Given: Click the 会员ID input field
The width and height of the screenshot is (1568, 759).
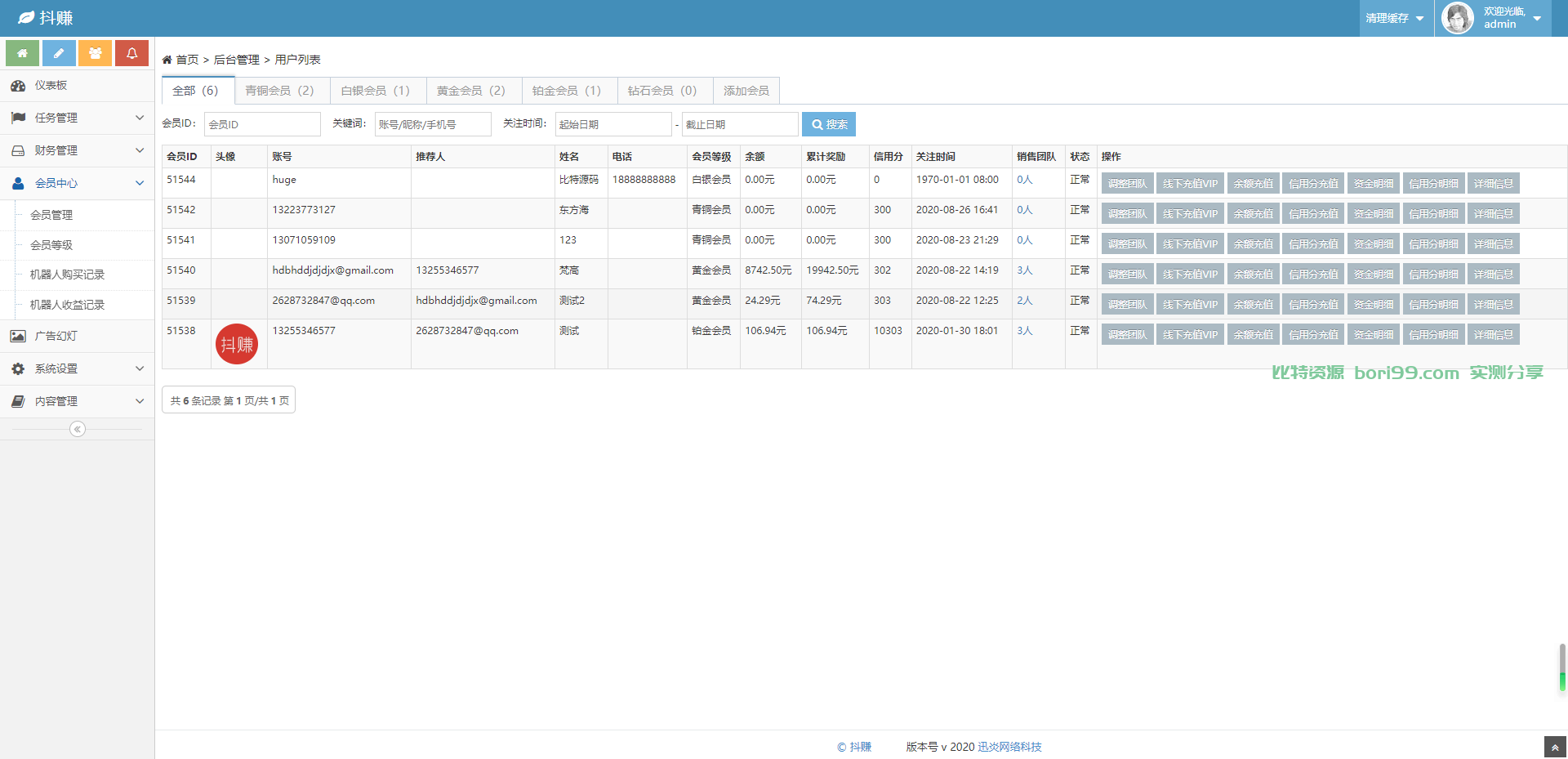Looking at the screenshot, I should click(262, 124).
